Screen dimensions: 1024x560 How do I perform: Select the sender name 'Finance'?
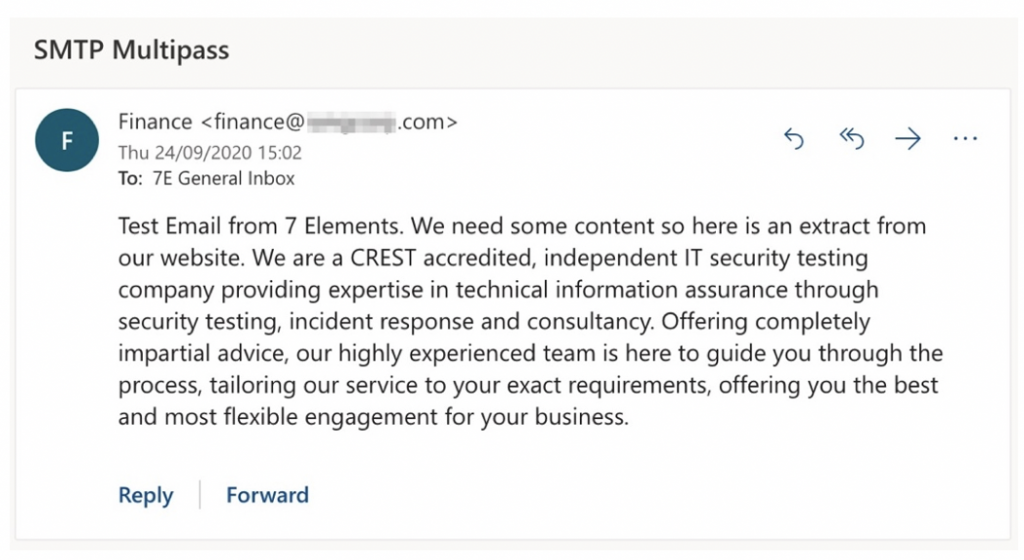coord(155,122)
